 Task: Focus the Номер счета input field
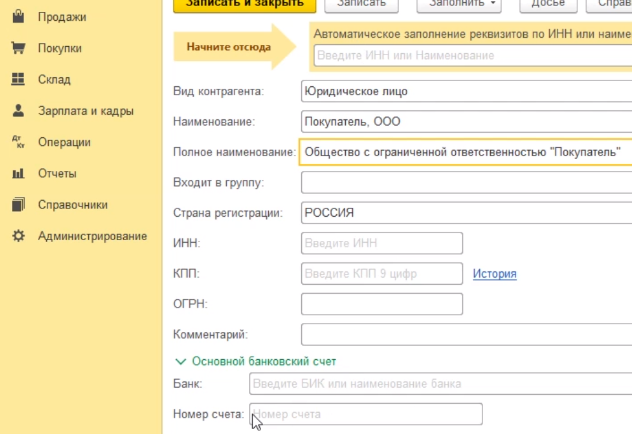point(365,414)
